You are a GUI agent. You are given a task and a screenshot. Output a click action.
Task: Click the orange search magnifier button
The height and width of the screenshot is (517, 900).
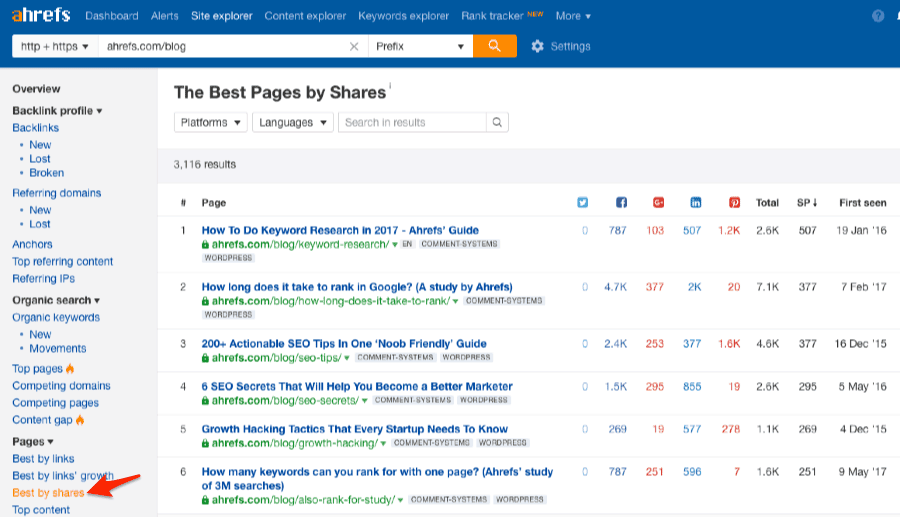click(494, 46)
